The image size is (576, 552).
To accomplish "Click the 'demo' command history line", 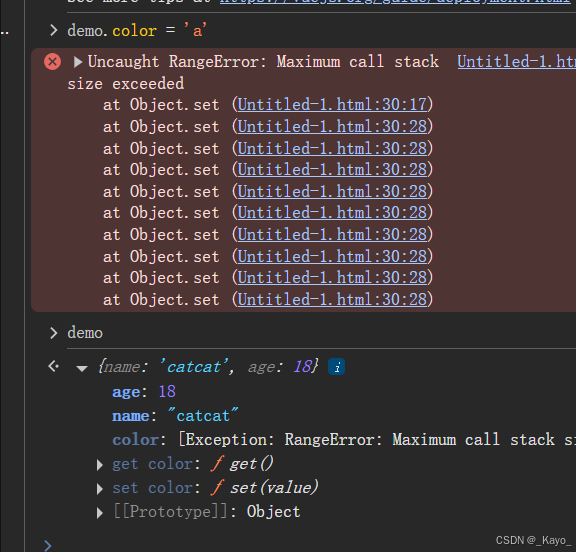I will coord(85,333).
